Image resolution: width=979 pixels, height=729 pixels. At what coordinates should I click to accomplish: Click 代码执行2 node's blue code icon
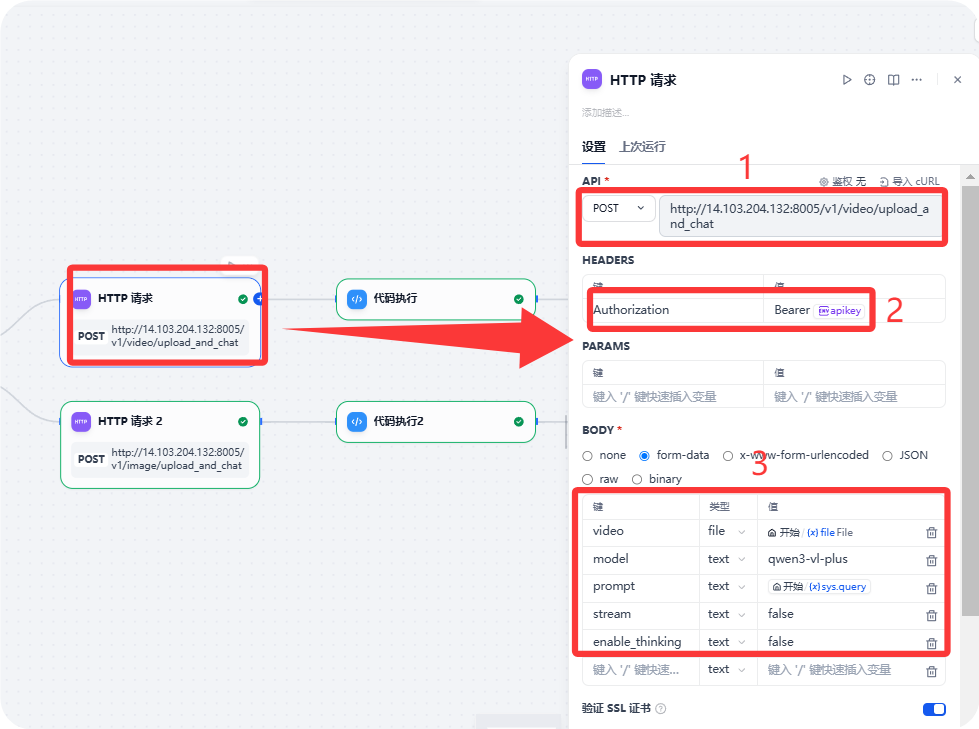[x=357, y=421]
